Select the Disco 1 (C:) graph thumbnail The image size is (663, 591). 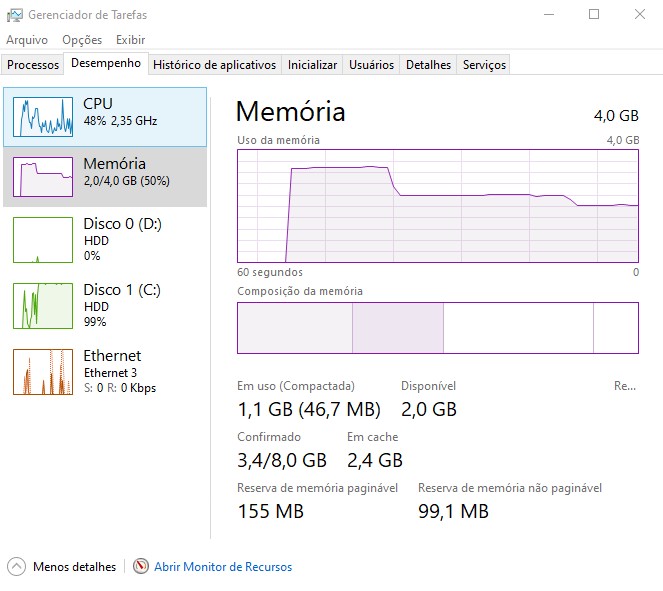click(x=43, y=306)
